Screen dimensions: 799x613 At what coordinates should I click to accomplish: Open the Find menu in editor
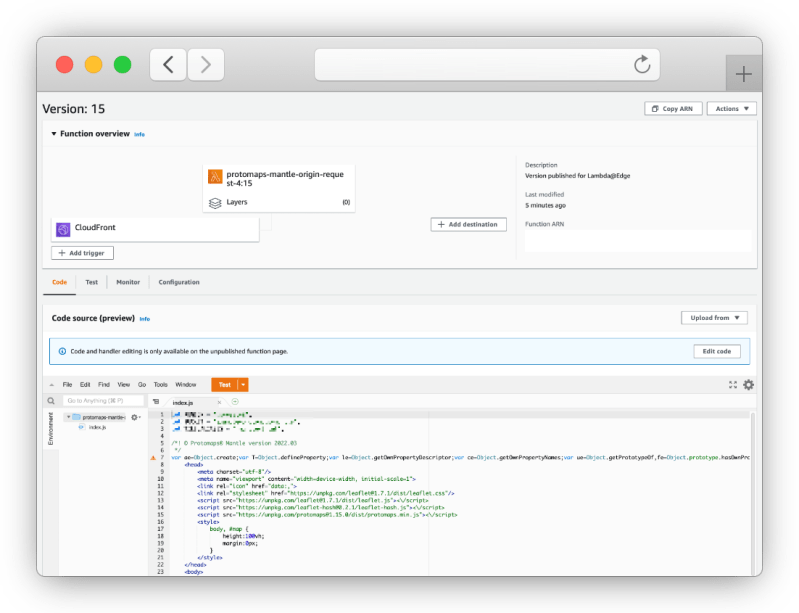tap(104, 385)
